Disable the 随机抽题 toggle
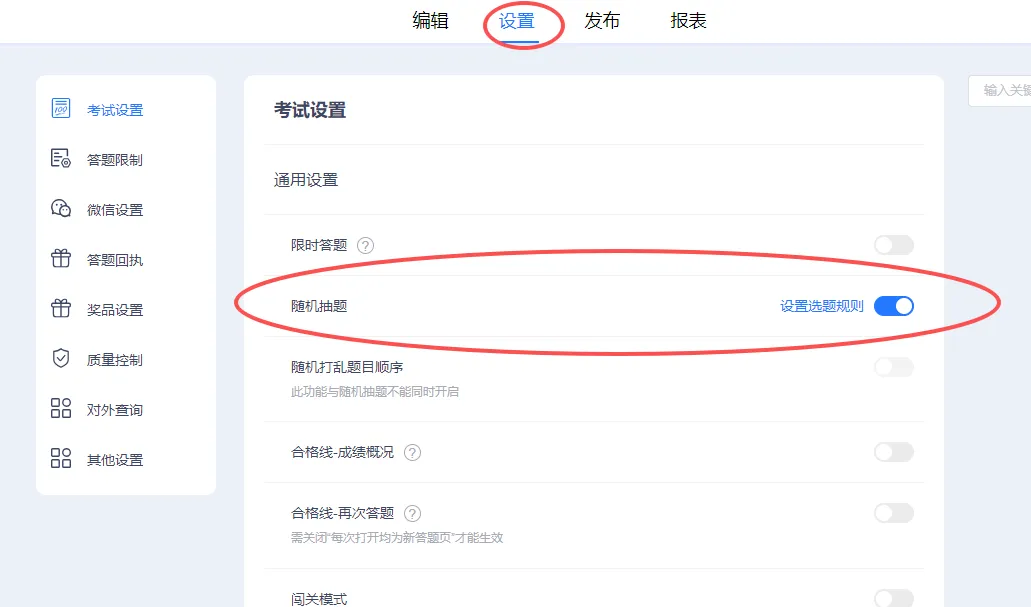Image resolution: width=1031 pixels, height=607 pixels. pos(894,306)
